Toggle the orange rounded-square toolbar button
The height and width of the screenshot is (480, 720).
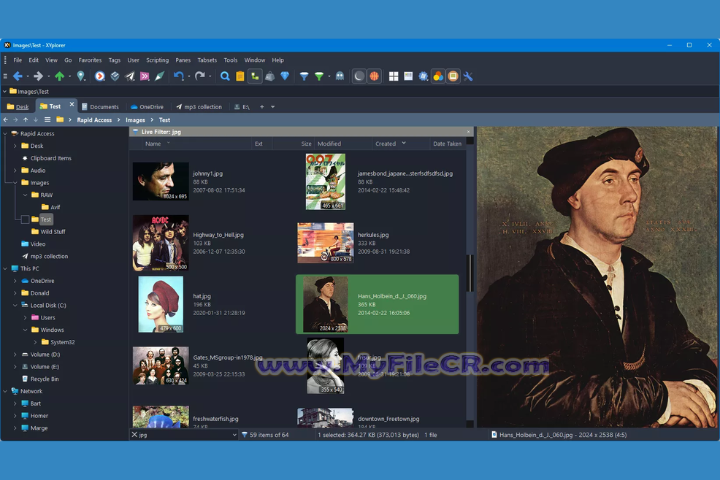(453, 76)
